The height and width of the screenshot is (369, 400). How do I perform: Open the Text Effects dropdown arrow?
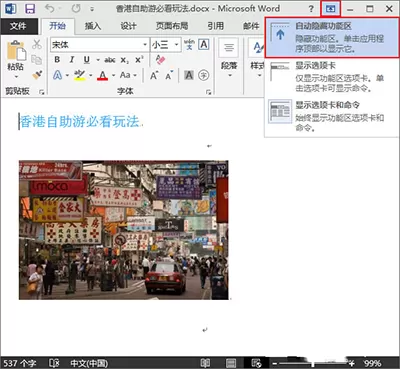[67, 76]
